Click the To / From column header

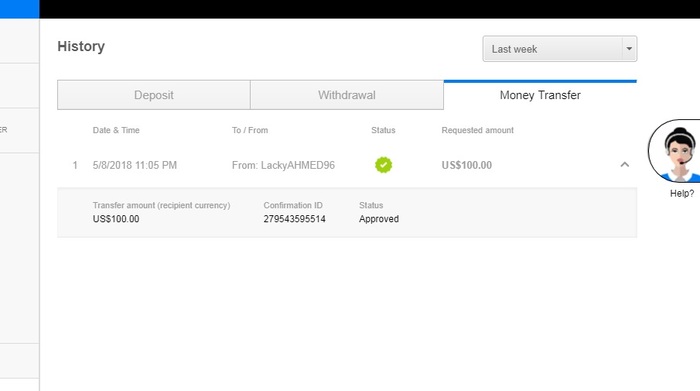(250, 130)
